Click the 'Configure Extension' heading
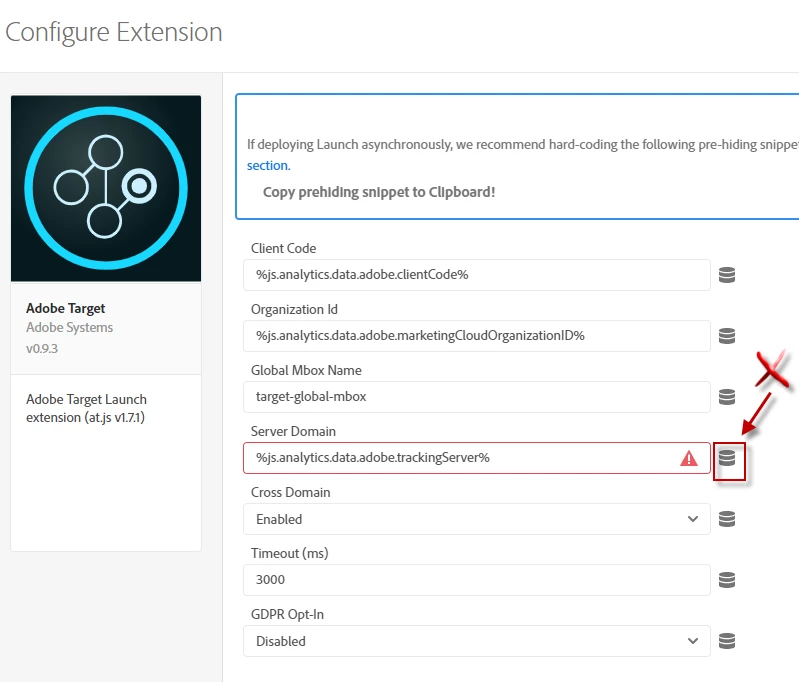The image size is (799, 682). pyautogui.click(x=114, y=32)
